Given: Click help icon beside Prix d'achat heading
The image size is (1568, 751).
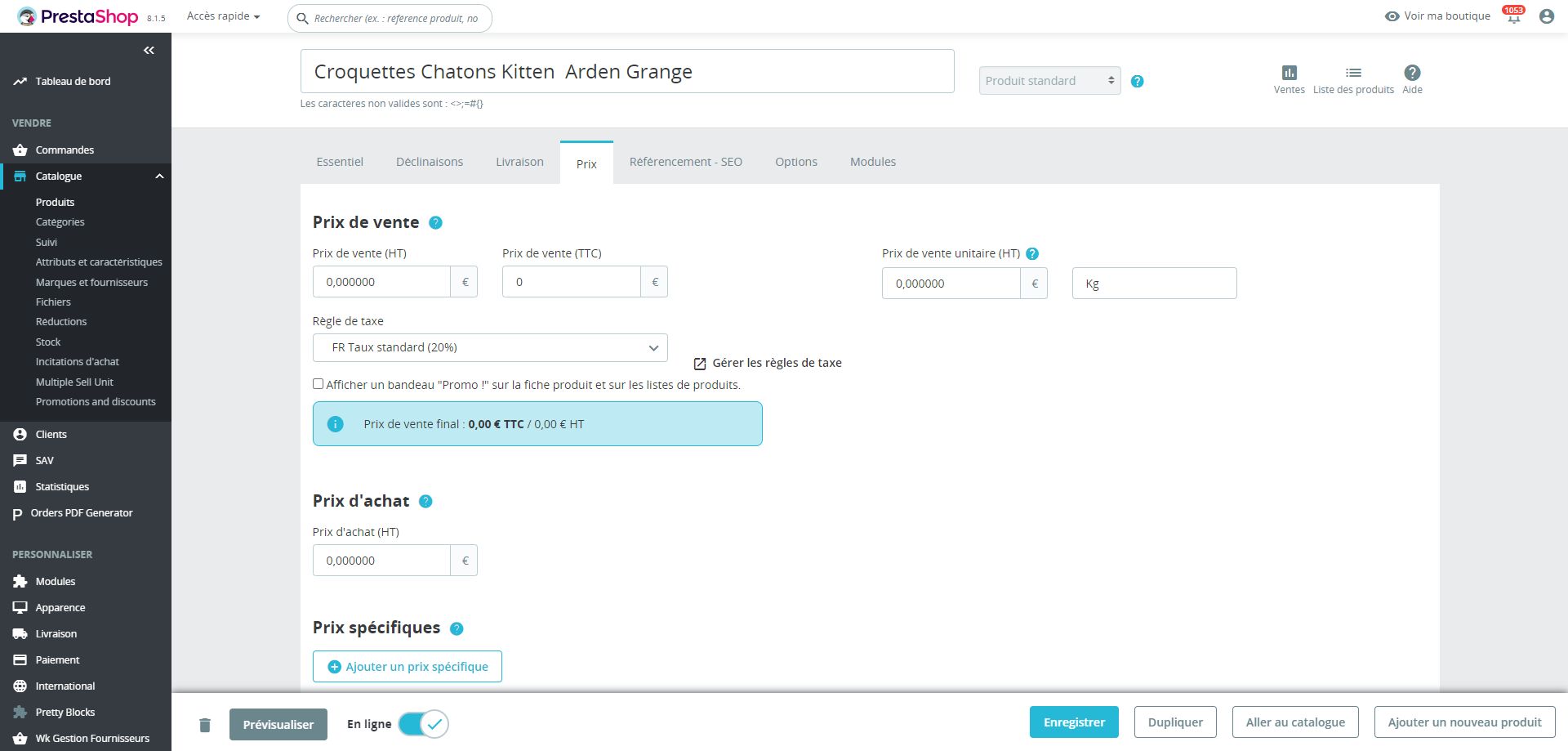Looking at the screenshot, I should point(425,501).
